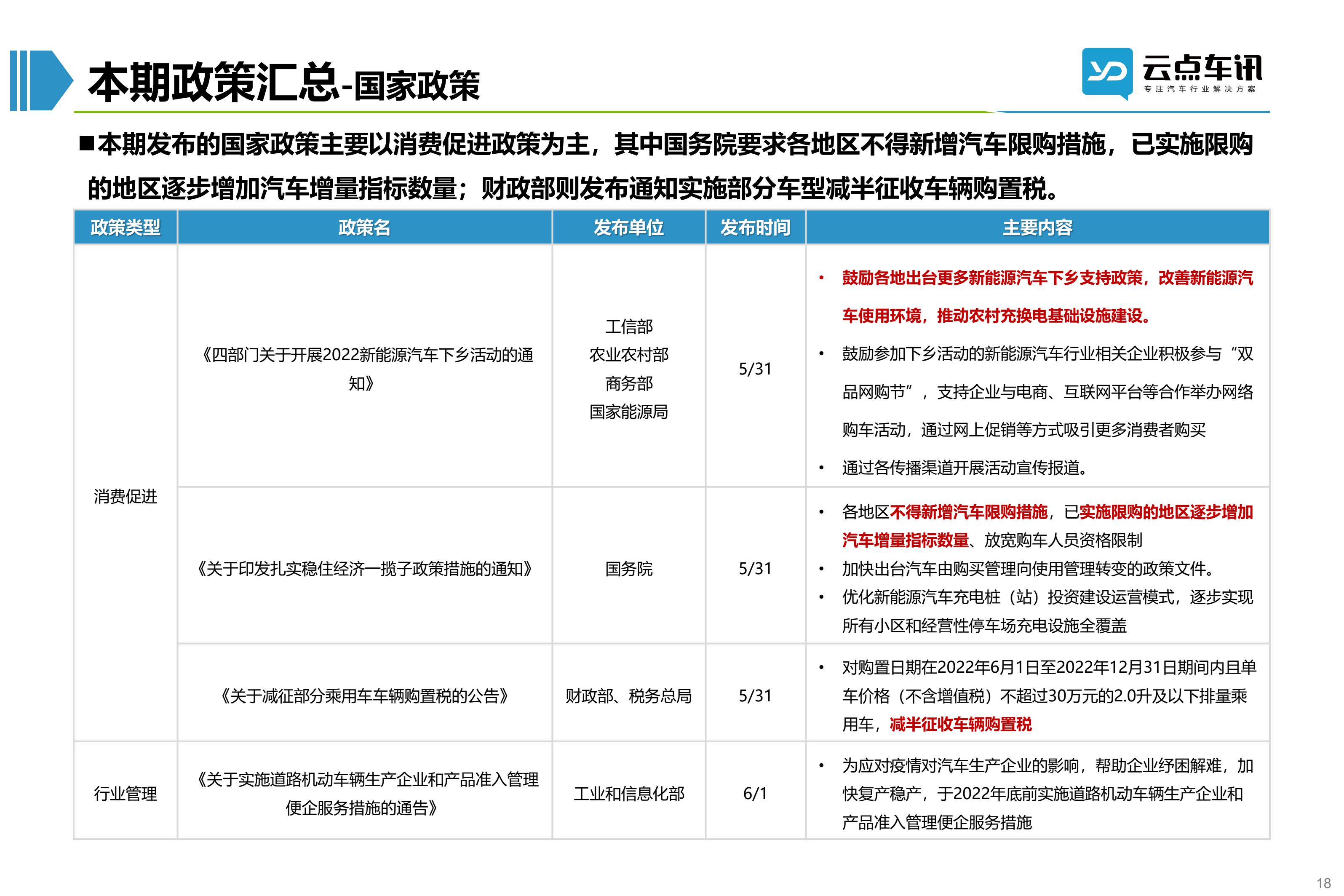Select the 消费促进 policy type cell
Screen dimensions: 1344x896
125,496
